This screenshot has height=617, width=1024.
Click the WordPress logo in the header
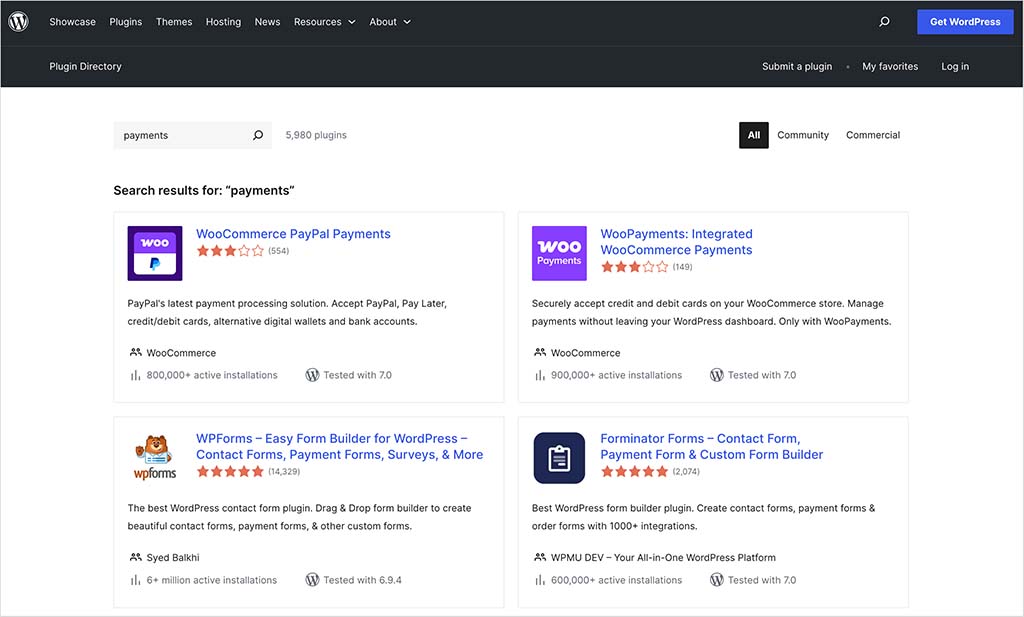(18, 22)
